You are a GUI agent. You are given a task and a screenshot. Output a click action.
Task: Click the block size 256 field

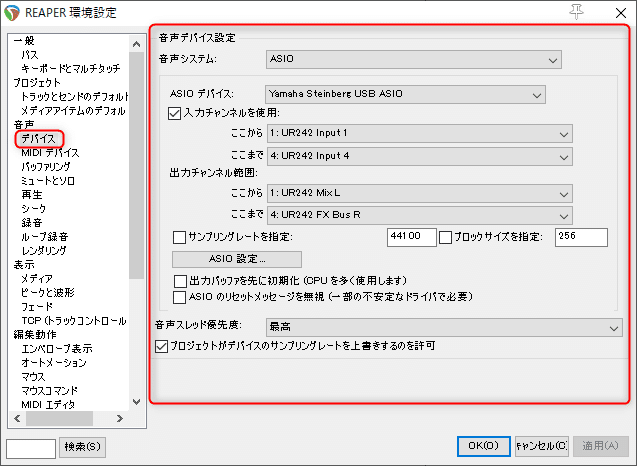pyautogui.click(x=581, y=237)
